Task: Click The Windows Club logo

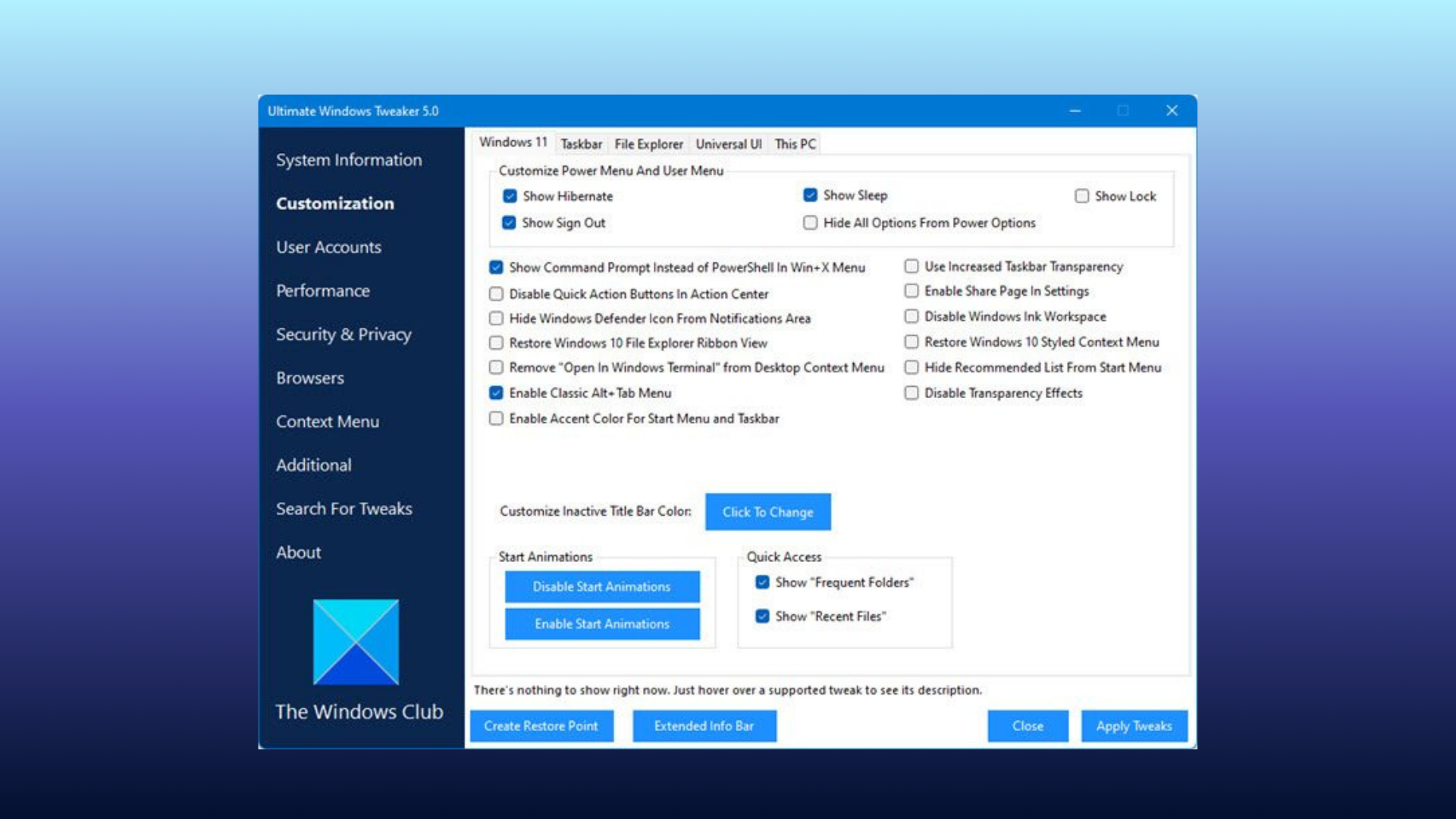Action: (356, 642)
